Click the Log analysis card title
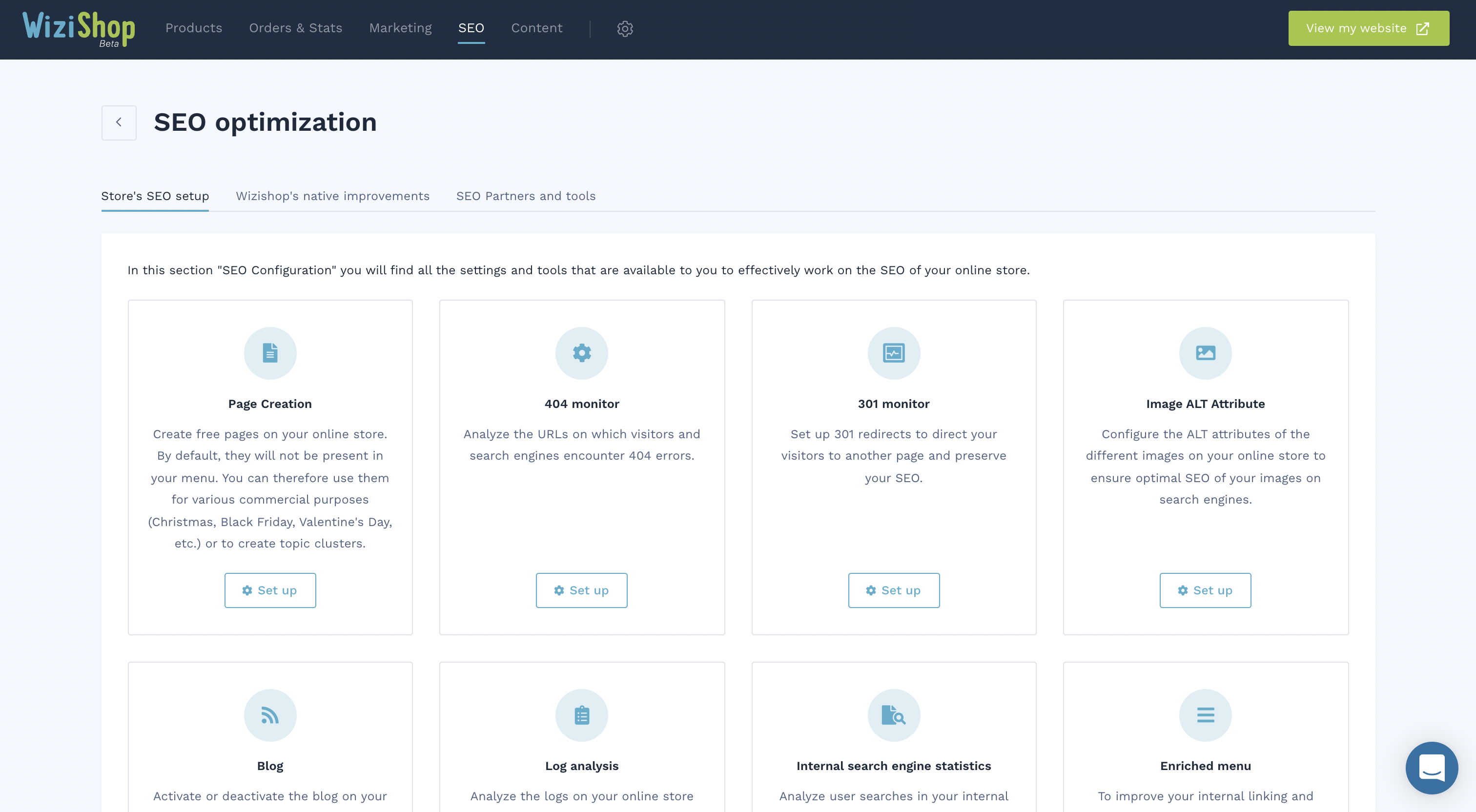 coord(582,766)
